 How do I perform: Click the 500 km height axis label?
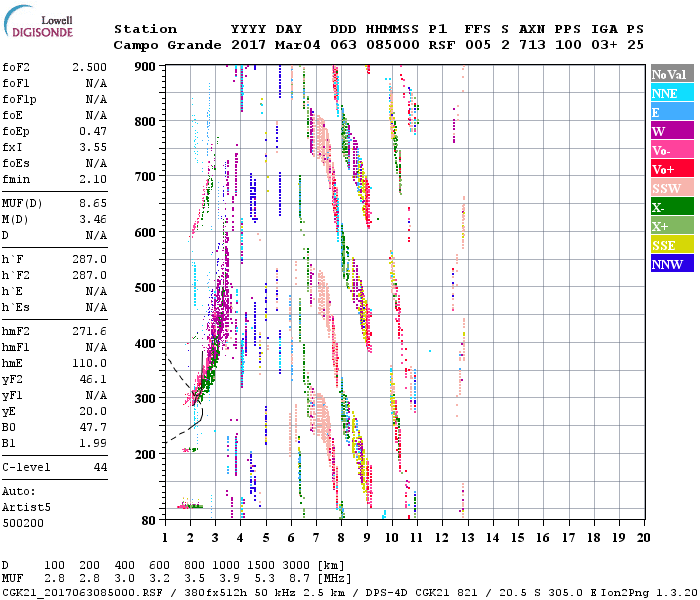(145, 288)
